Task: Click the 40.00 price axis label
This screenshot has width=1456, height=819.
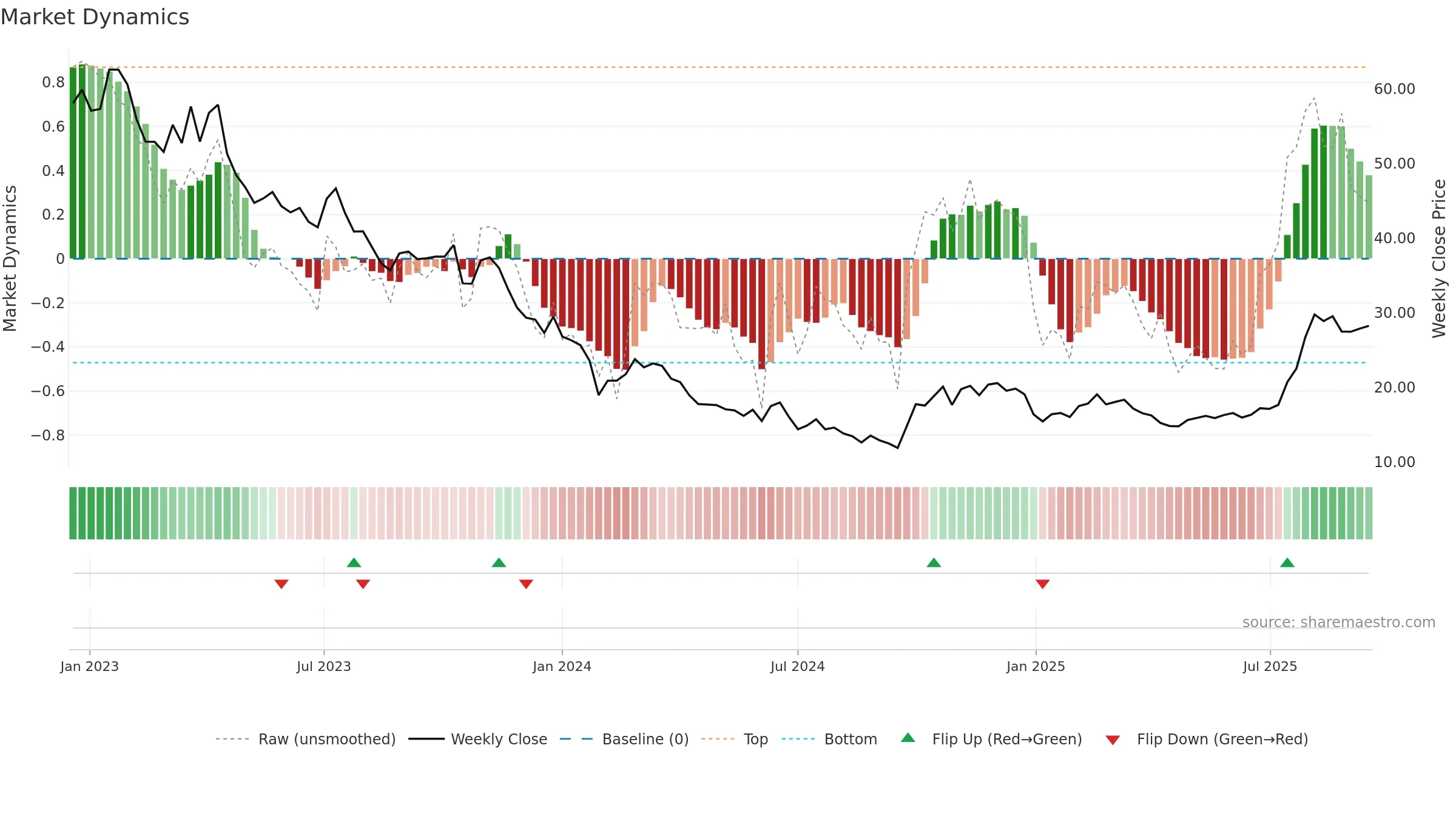Action: pyautogui.click(x=1395, y=238)
